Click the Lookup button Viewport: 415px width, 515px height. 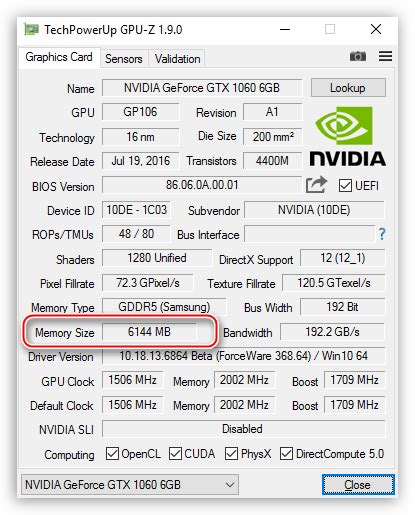(348, 88)
